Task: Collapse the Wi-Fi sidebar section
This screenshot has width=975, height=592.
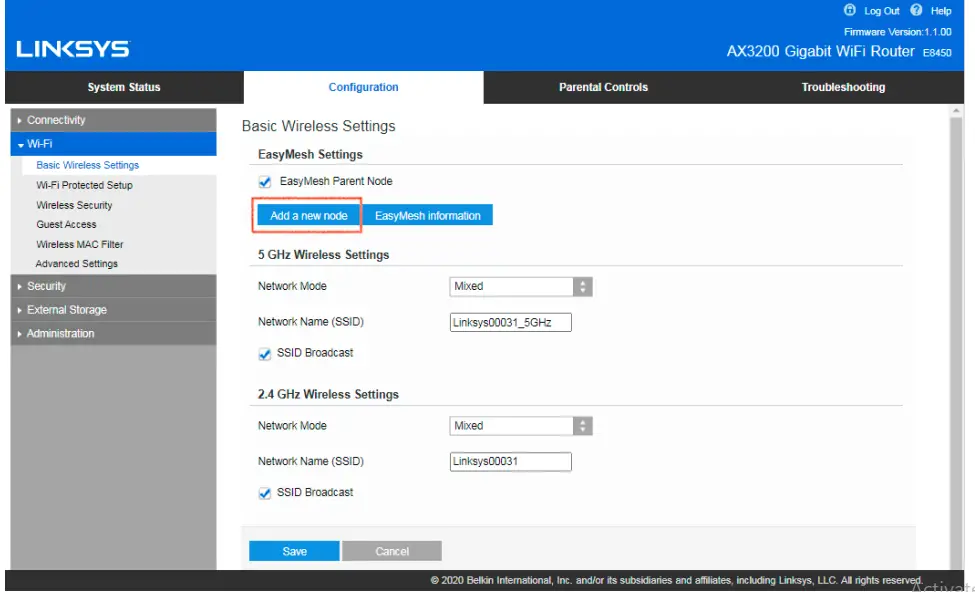Action: click(x=40, y=143)
